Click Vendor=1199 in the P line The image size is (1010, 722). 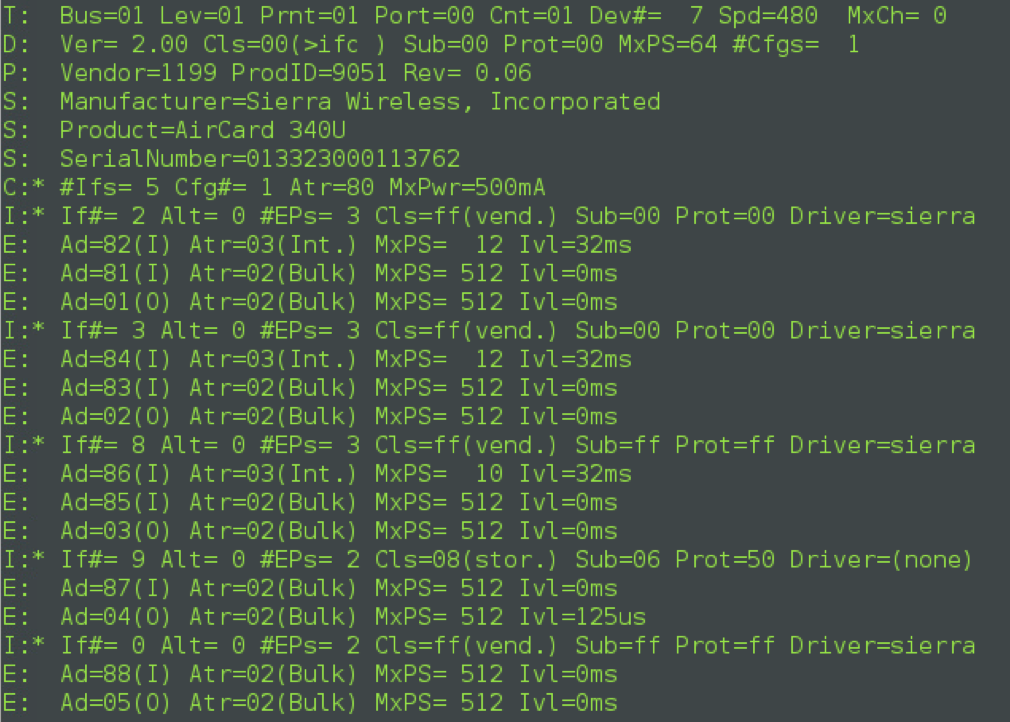138,73
